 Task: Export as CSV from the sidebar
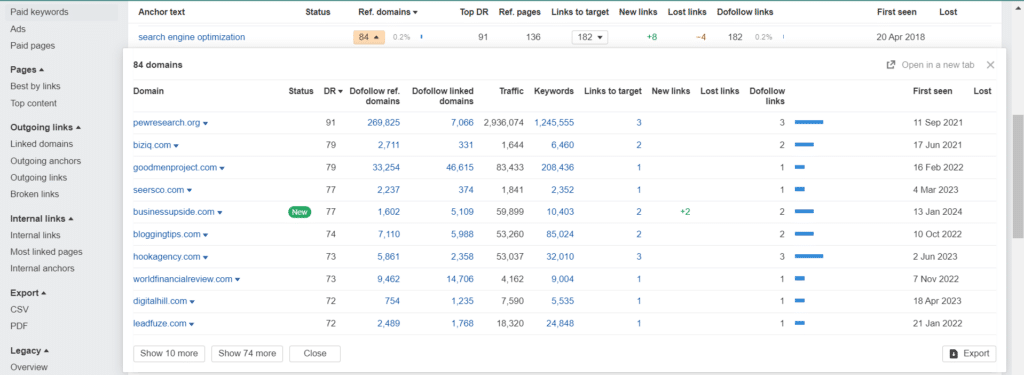tap(19, 309)
